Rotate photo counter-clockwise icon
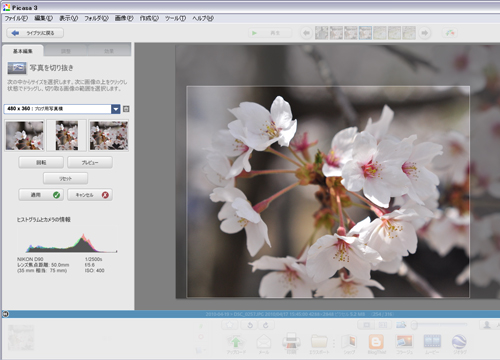Viewport: 500px width, 360px height. point(250,325)
